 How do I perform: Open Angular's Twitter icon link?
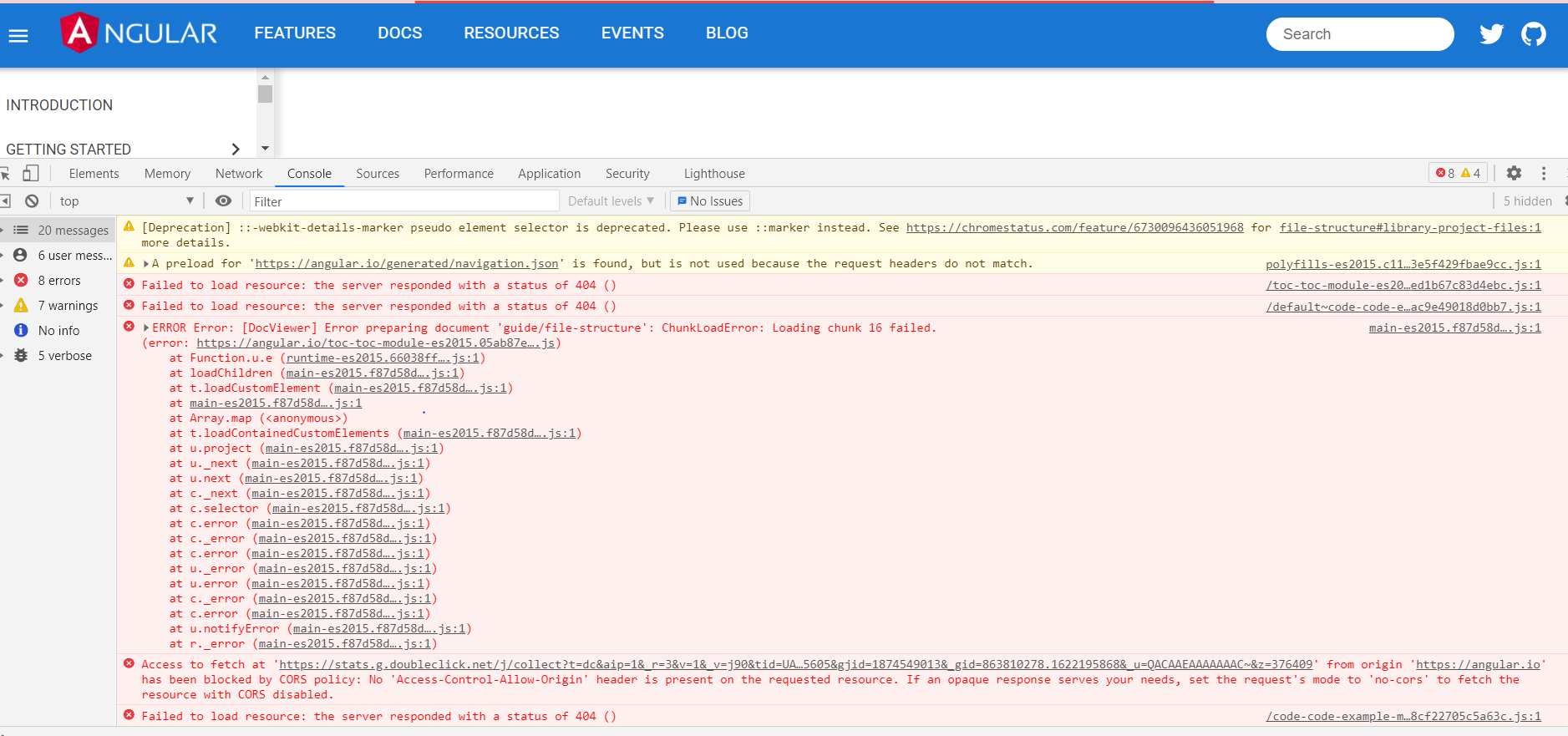click(x=1491, y=34)
